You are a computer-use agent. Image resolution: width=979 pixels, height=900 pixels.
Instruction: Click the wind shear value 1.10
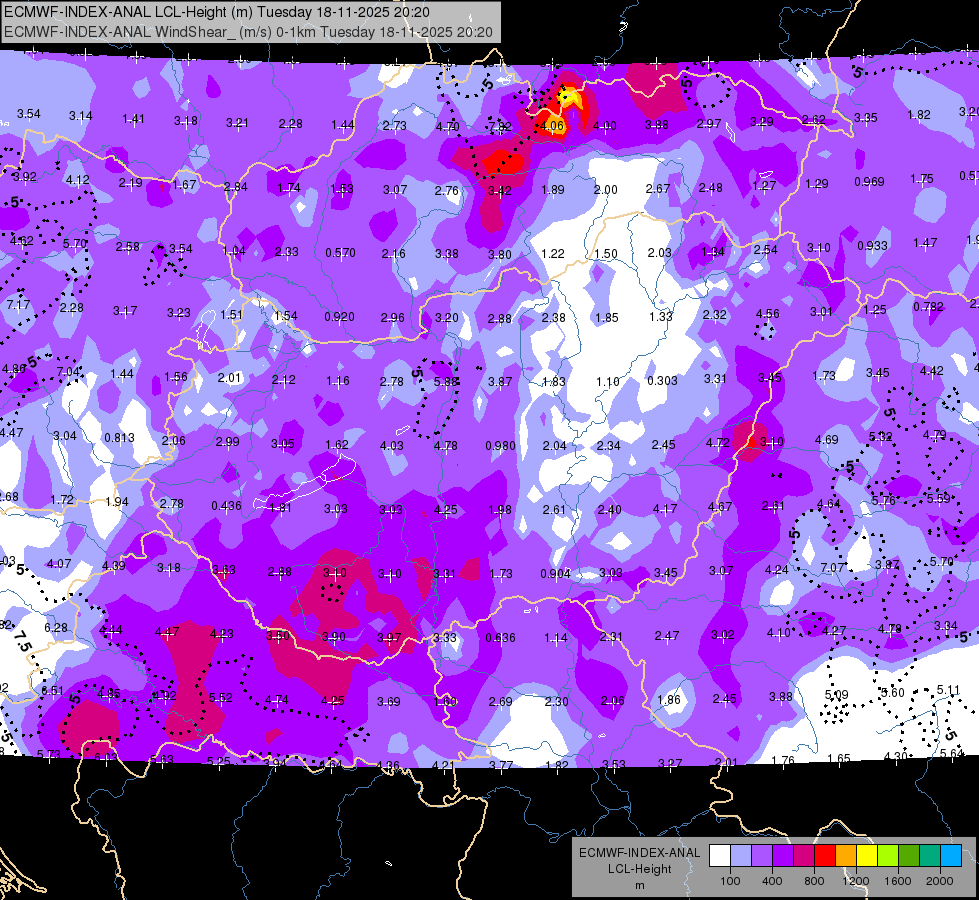(x=608, y=382)
